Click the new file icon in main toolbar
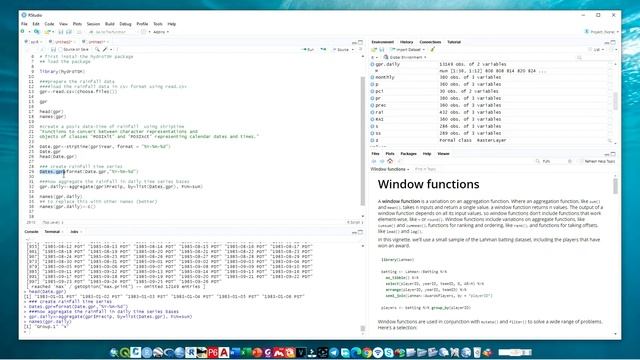 23,32
